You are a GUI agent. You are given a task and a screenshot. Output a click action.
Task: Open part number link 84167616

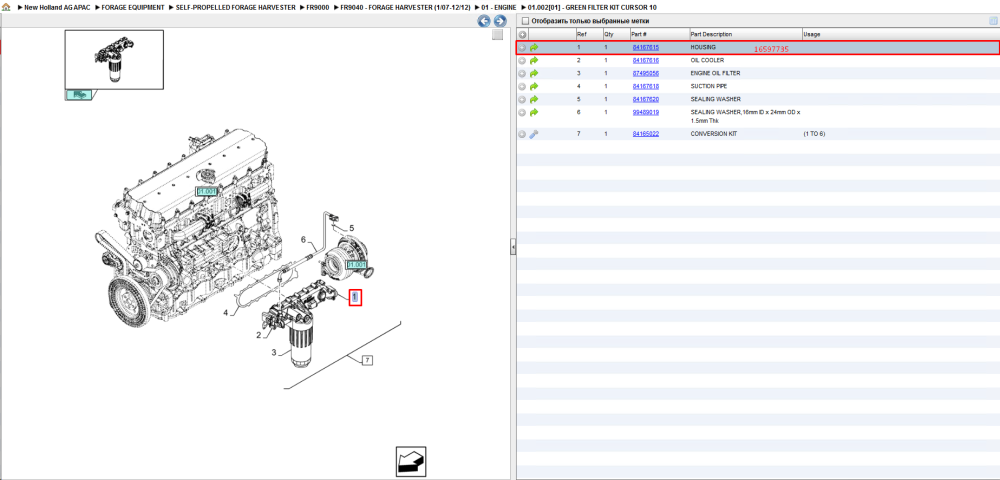pyautogui.click(x=645, y=61)
